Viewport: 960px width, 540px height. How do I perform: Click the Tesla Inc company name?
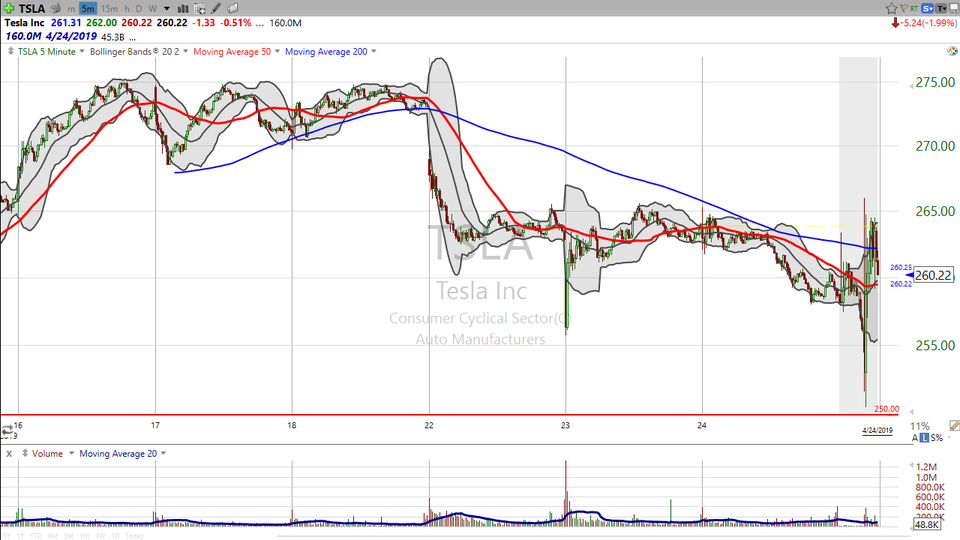click(24, 23)
